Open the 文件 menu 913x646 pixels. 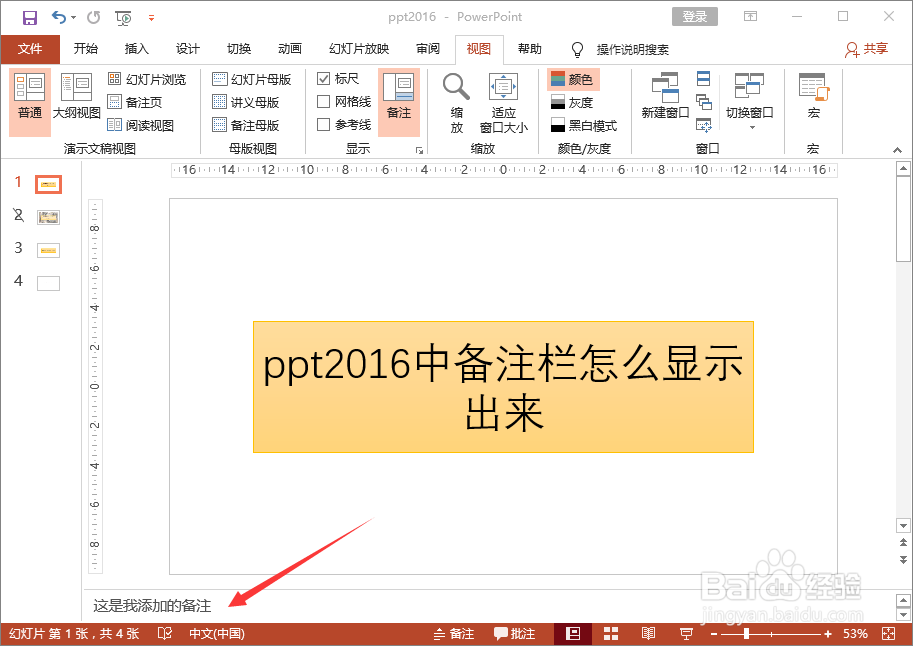click(x=30, y=48)
